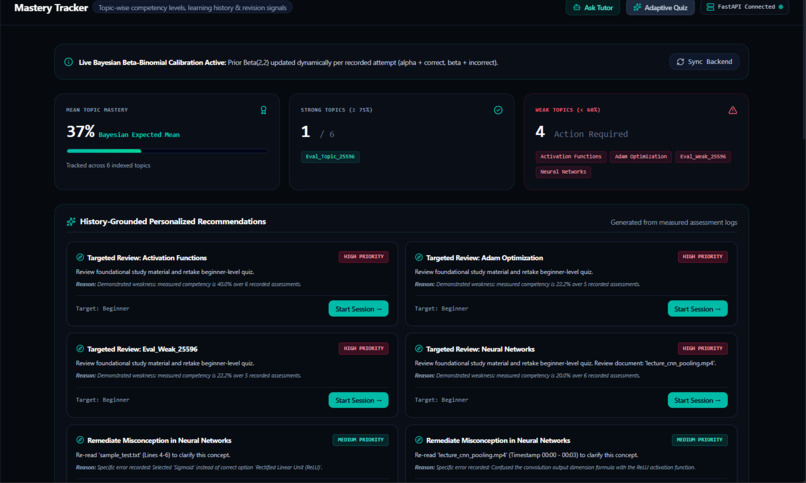Start Session for Neural Networks review
This screenshot has height=483, width=806.
point(698,400)
